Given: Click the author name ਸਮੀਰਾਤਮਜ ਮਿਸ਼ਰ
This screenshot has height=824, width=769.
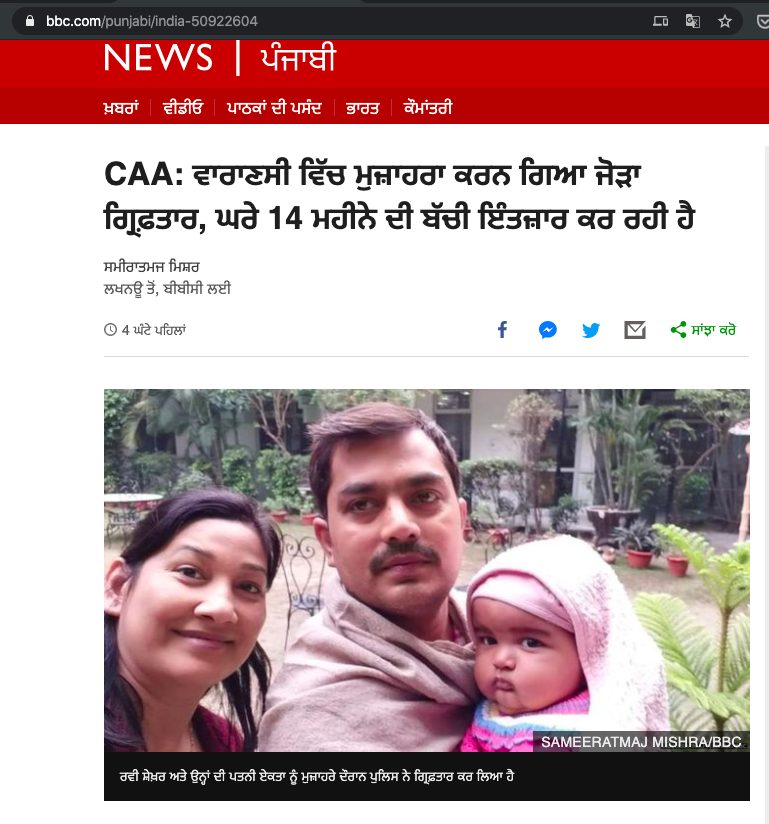Looking at the screenshot, I should 151,267.
